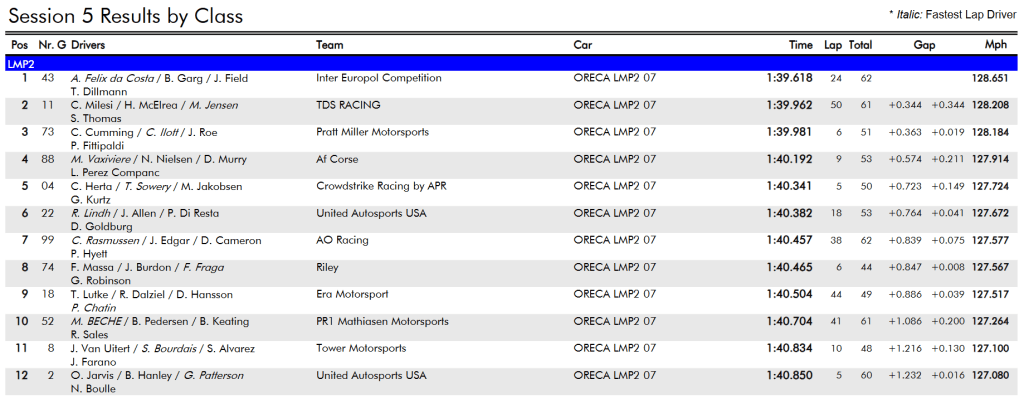The image size is (1024, 399).
Task: Select the "Team" column header
Action: pyautogui.click(x=329, y=45)
